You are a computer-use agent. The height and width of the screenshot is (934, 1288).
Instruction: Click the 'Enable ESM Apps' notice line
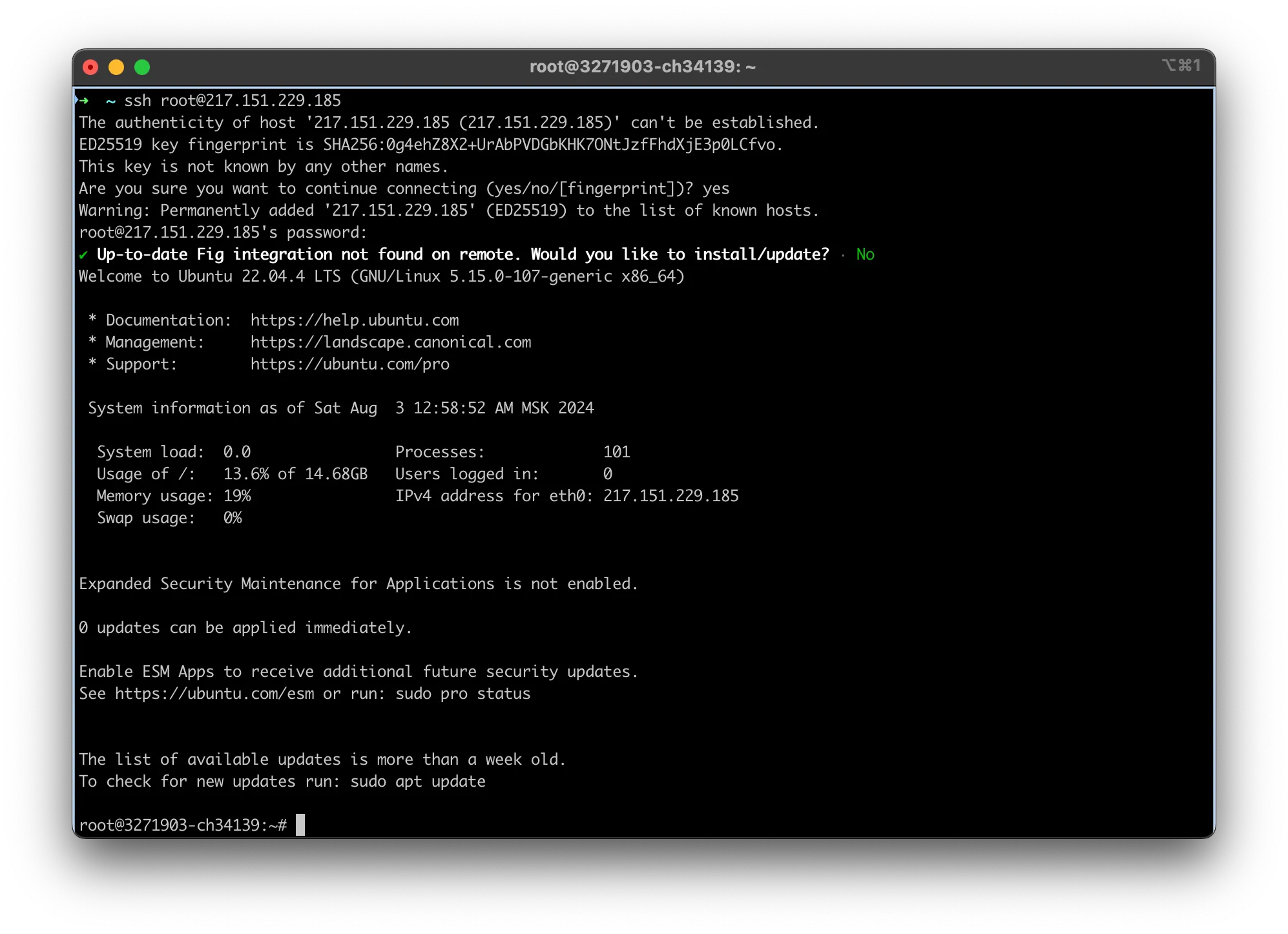[358, 672]
